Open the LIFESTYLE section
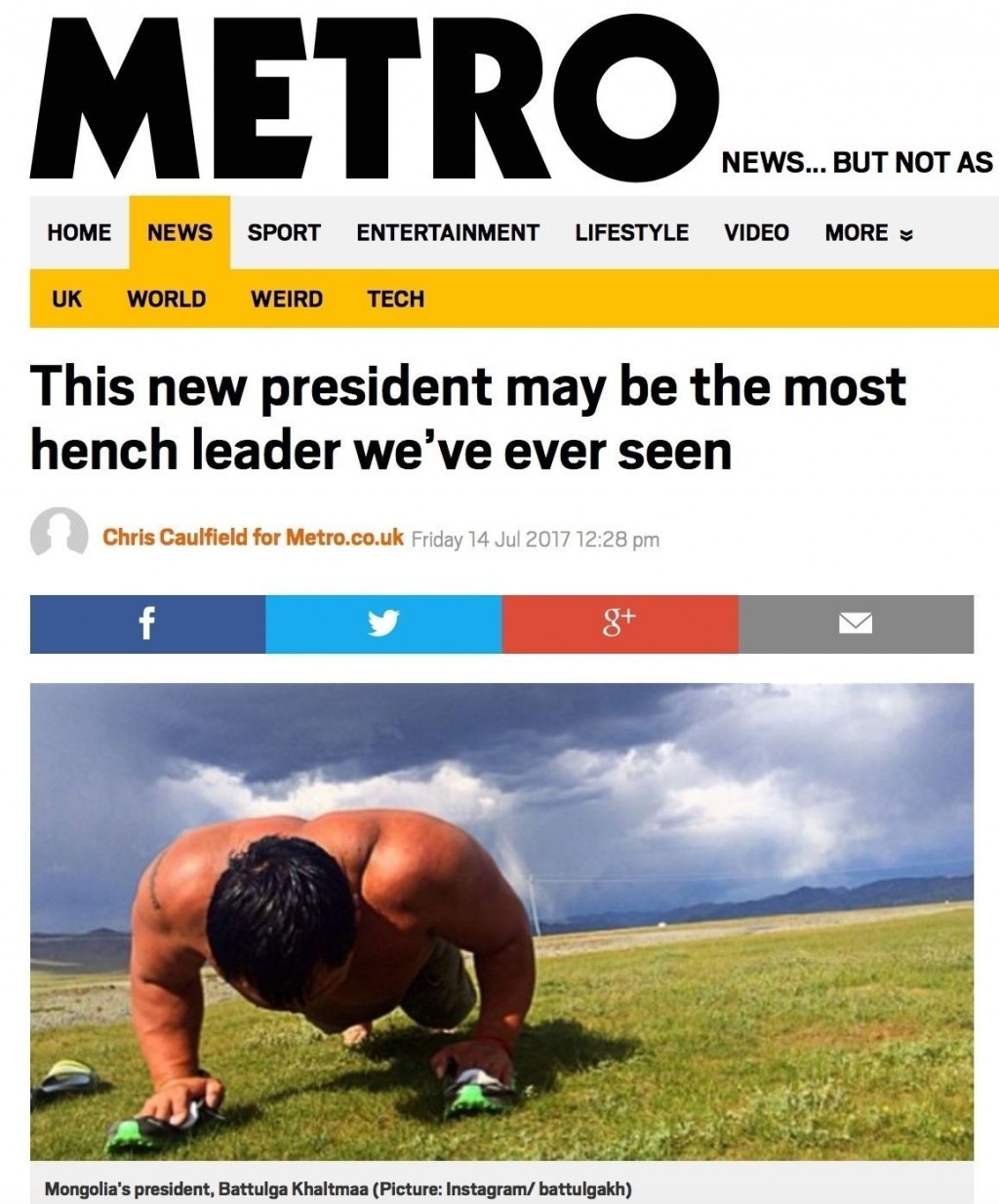This screenshot has height=1204, width=999. [631, 233]
